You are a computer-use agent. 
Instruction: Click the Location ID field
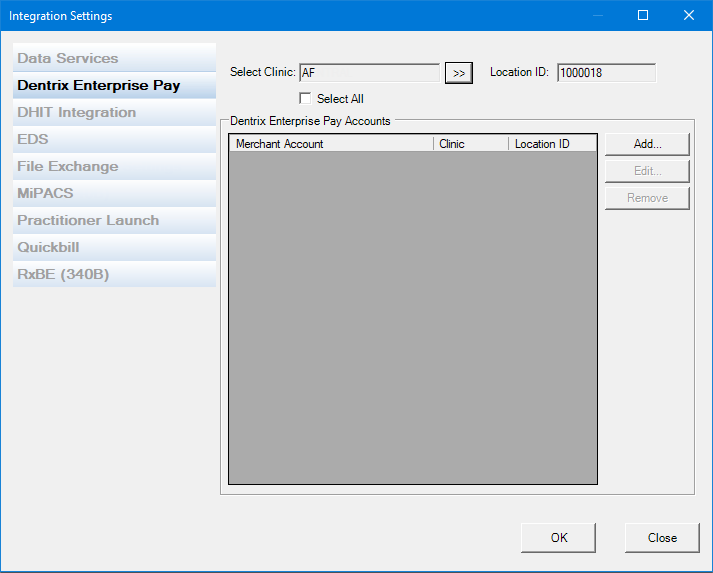coord(606,73)
